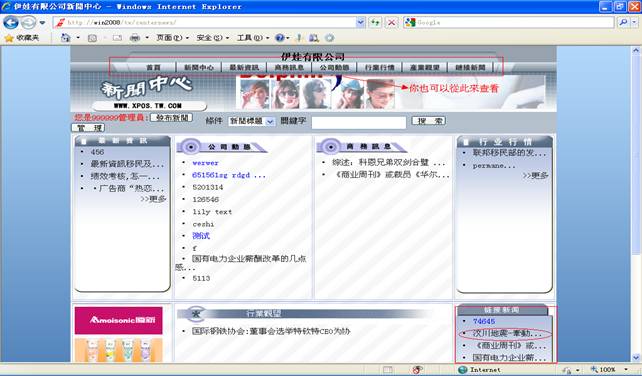Click the keyword search input field
The width and height of the screenshot is (642, 376).
pyautogui.click(x=359, y=122)
